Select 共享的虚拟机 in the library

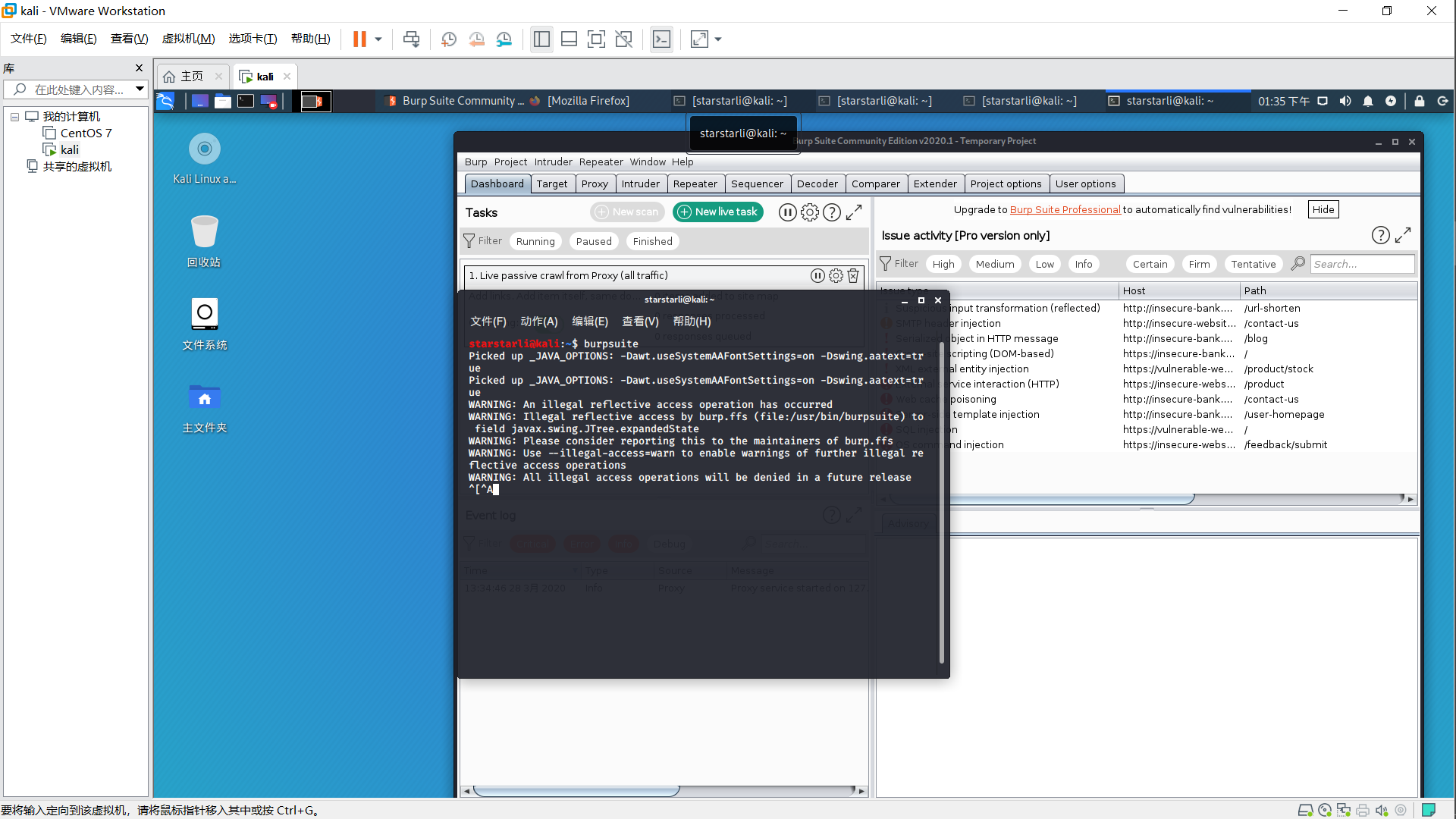coord(77,167)
